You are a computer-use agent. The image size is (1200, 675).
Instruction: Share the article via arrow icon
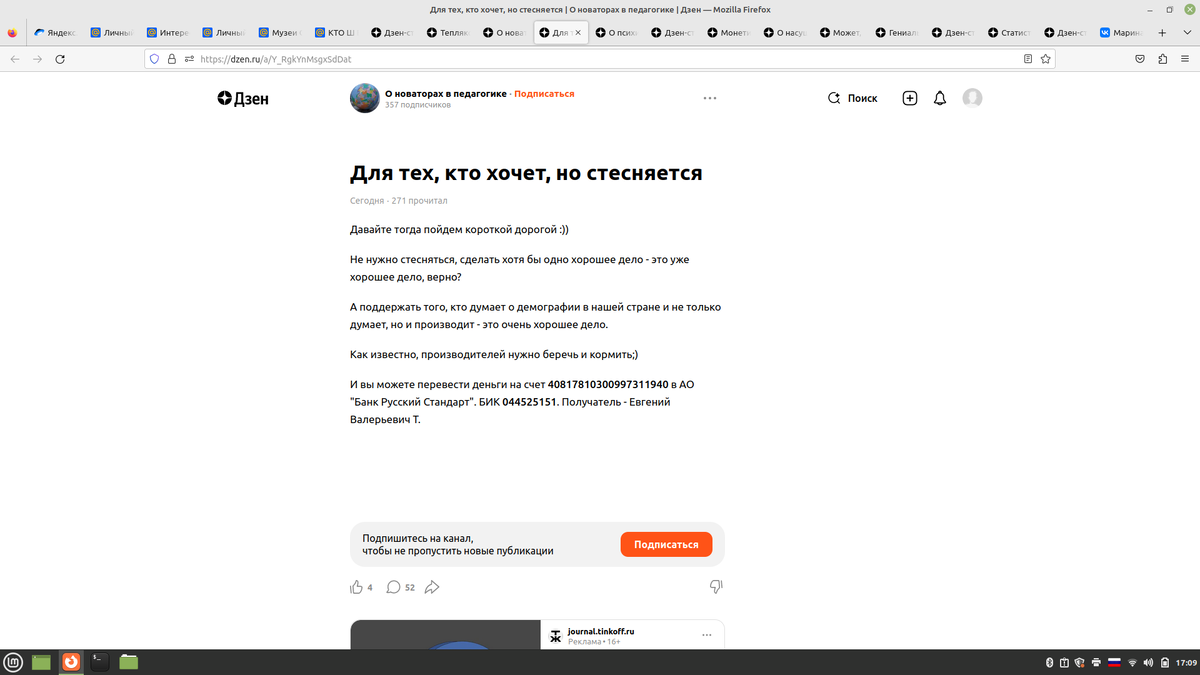click(432, 587)
